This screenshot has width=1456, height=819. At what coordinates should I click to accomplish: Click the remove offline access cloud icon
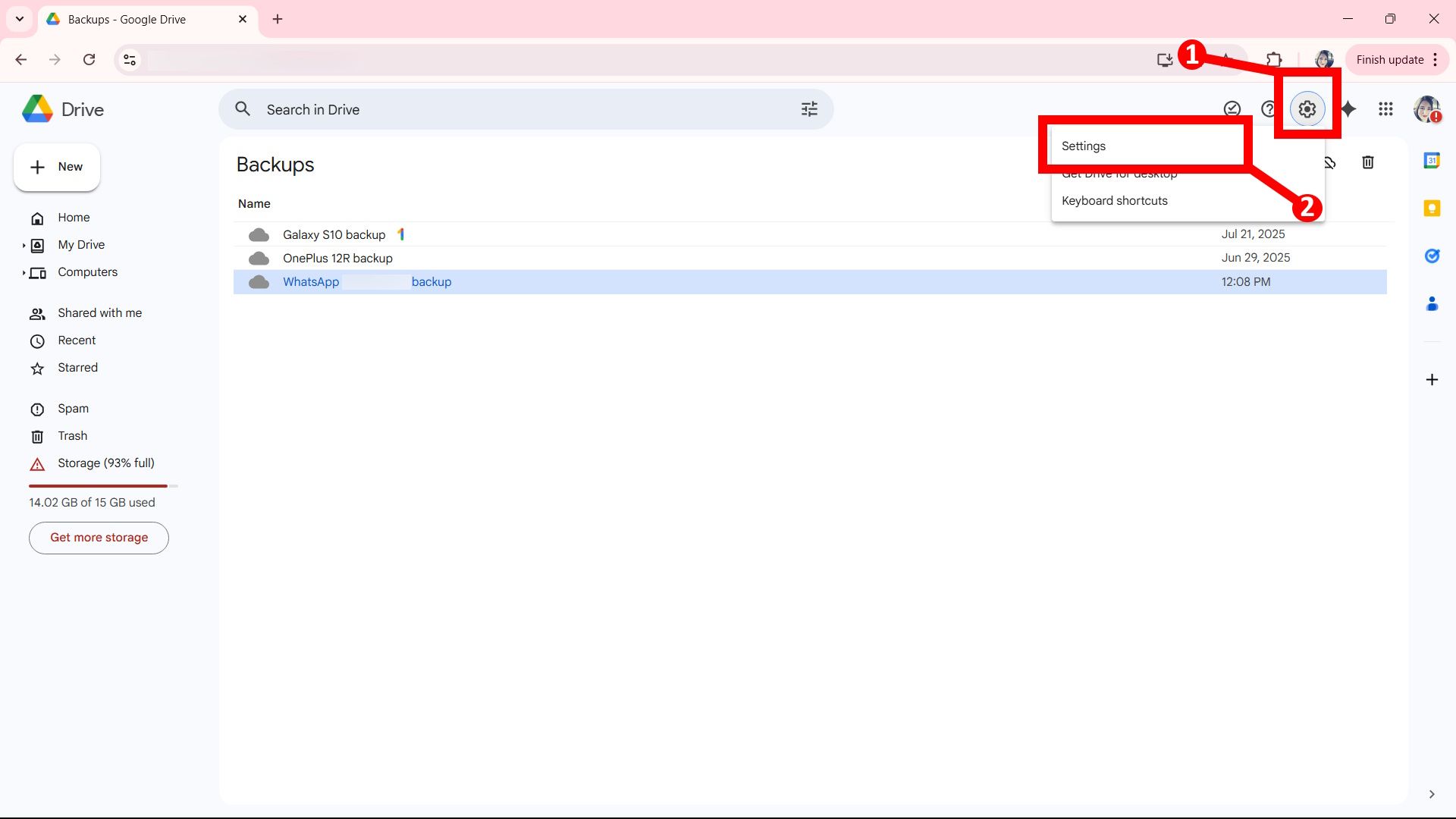pyautogui.click(x=1329, y=162)
